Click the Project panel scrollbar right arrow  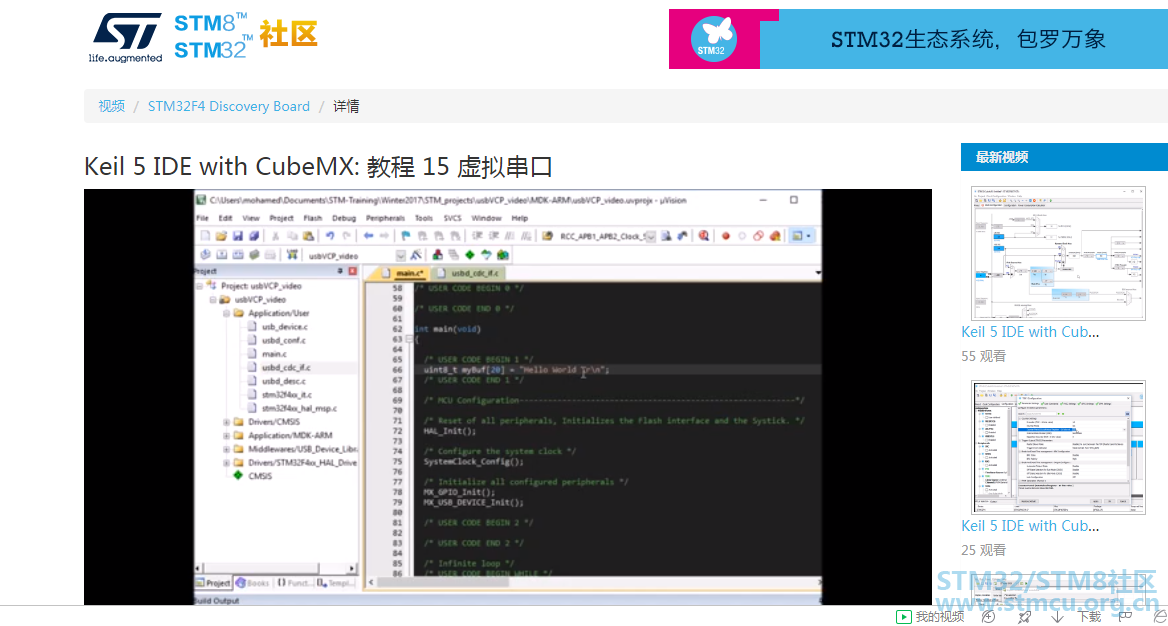(x=352, y=568)
